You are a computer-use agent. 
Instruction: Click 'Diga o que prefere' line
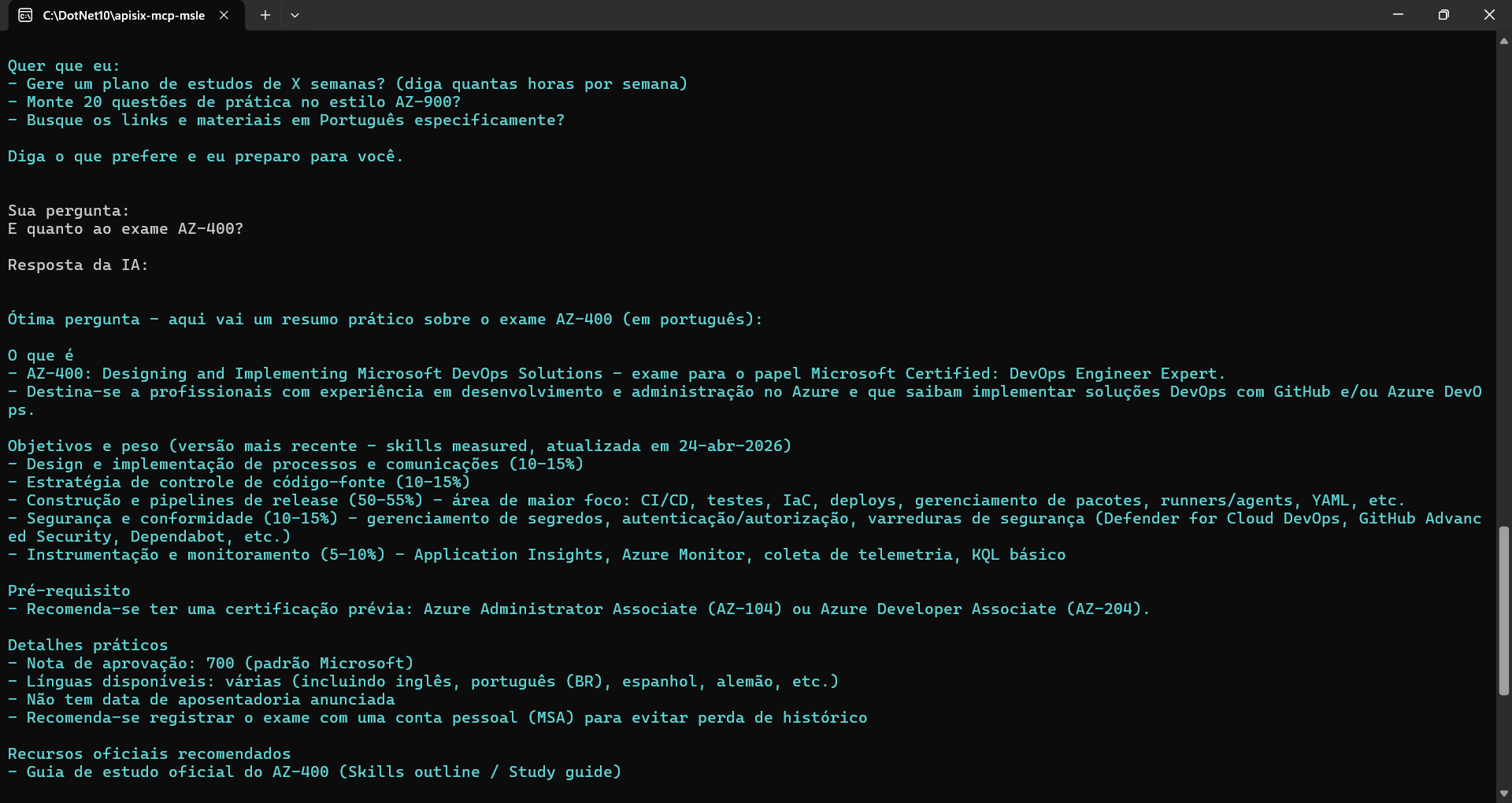coord(206,157)
